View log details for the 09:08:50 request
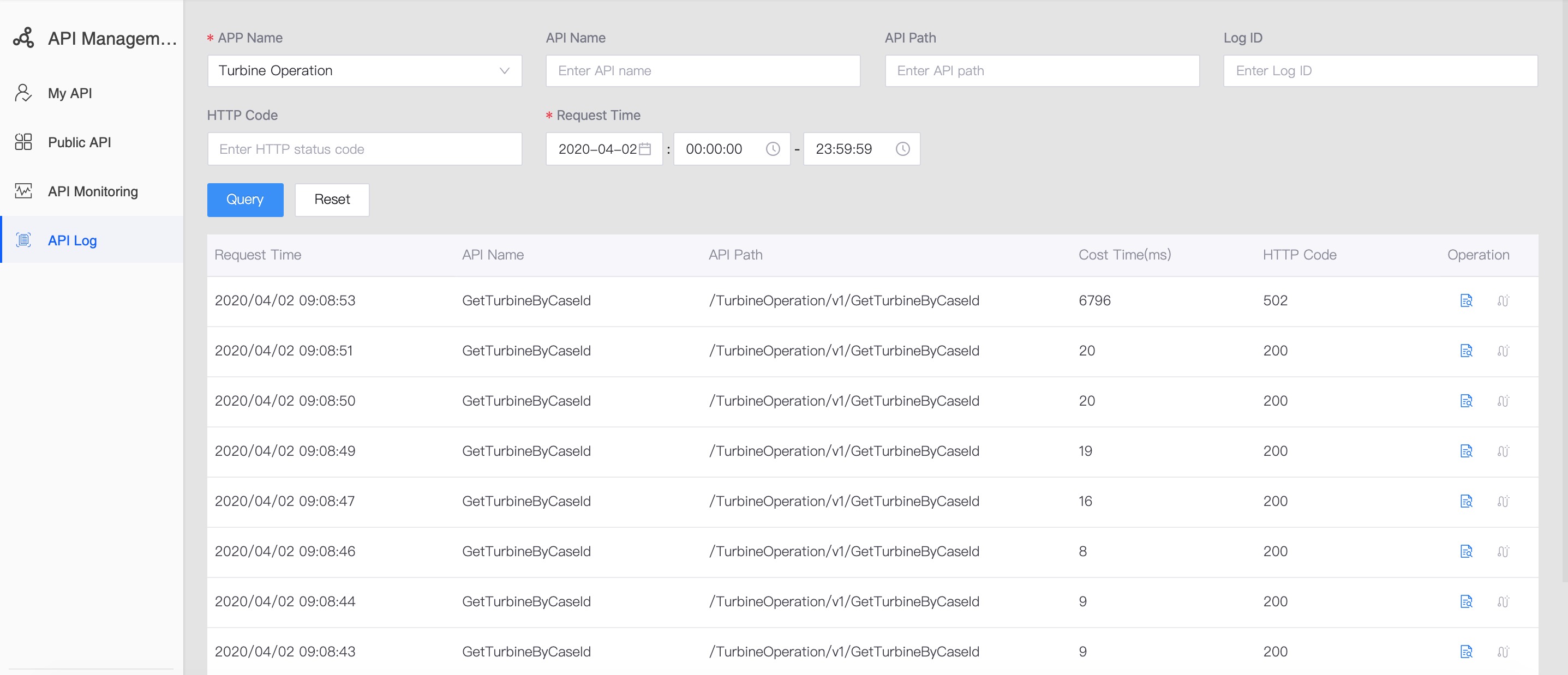The width and height of the screenshot is (1568, 675). pos(1467,401)
